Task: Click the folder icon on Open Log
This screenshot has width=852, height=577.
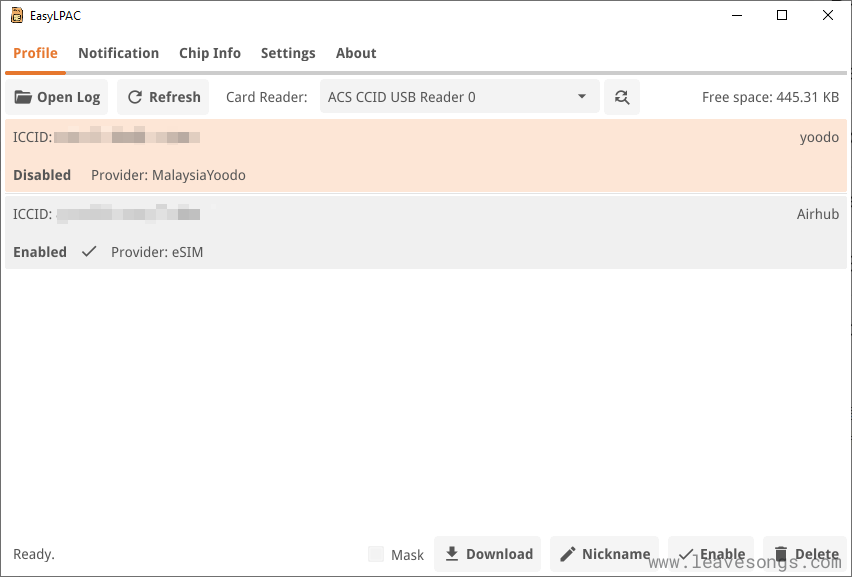Action: point(23,97)
